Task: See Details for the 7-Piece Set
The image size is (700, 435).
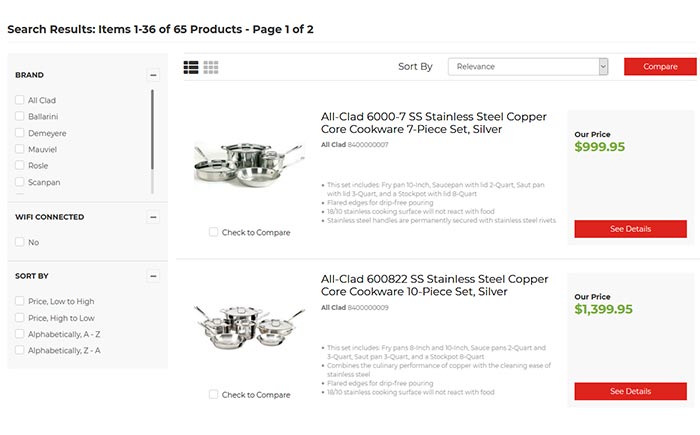Action: tap(630, 229)
